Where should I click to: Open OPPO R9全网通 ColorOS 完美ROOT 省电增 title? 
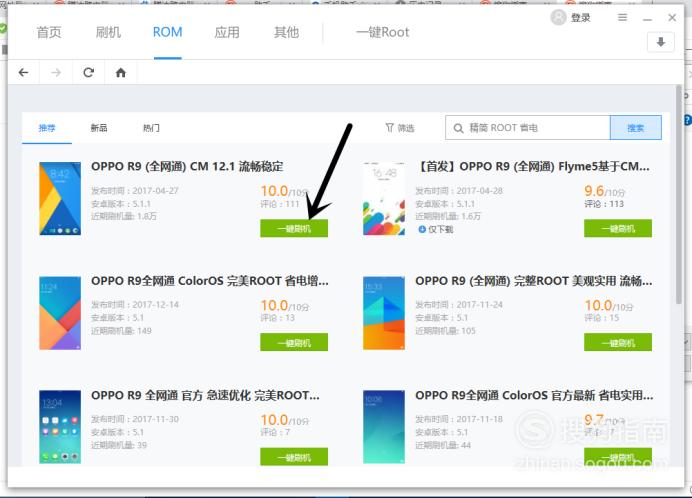click(x=210, y=281)
